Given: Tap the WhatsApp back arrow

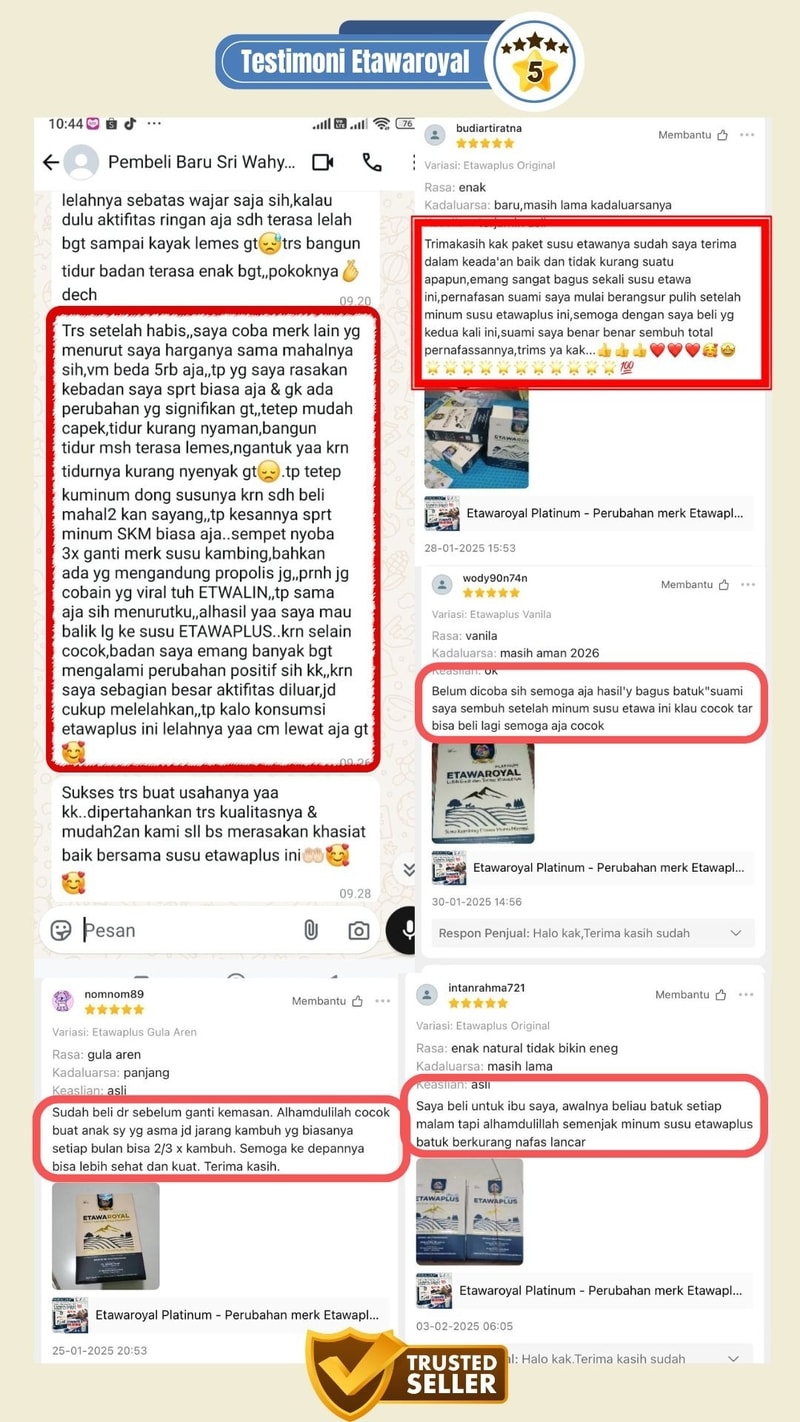Looking at the screenshot, I should click(x=50, y=162).
